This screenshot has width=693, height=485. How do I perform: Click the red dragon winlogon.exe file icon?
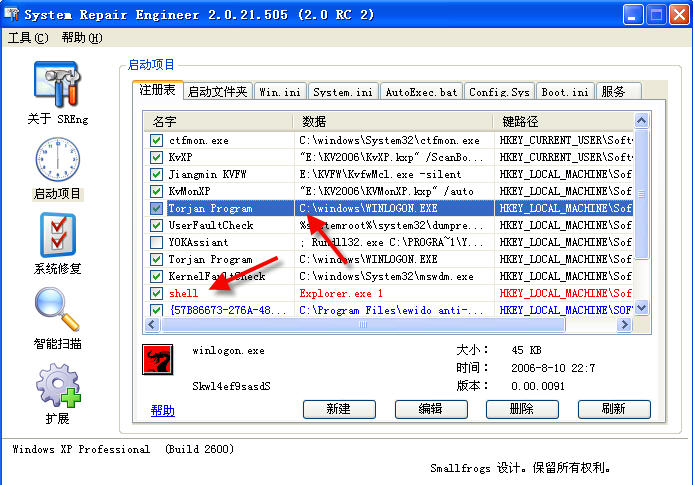157,359
